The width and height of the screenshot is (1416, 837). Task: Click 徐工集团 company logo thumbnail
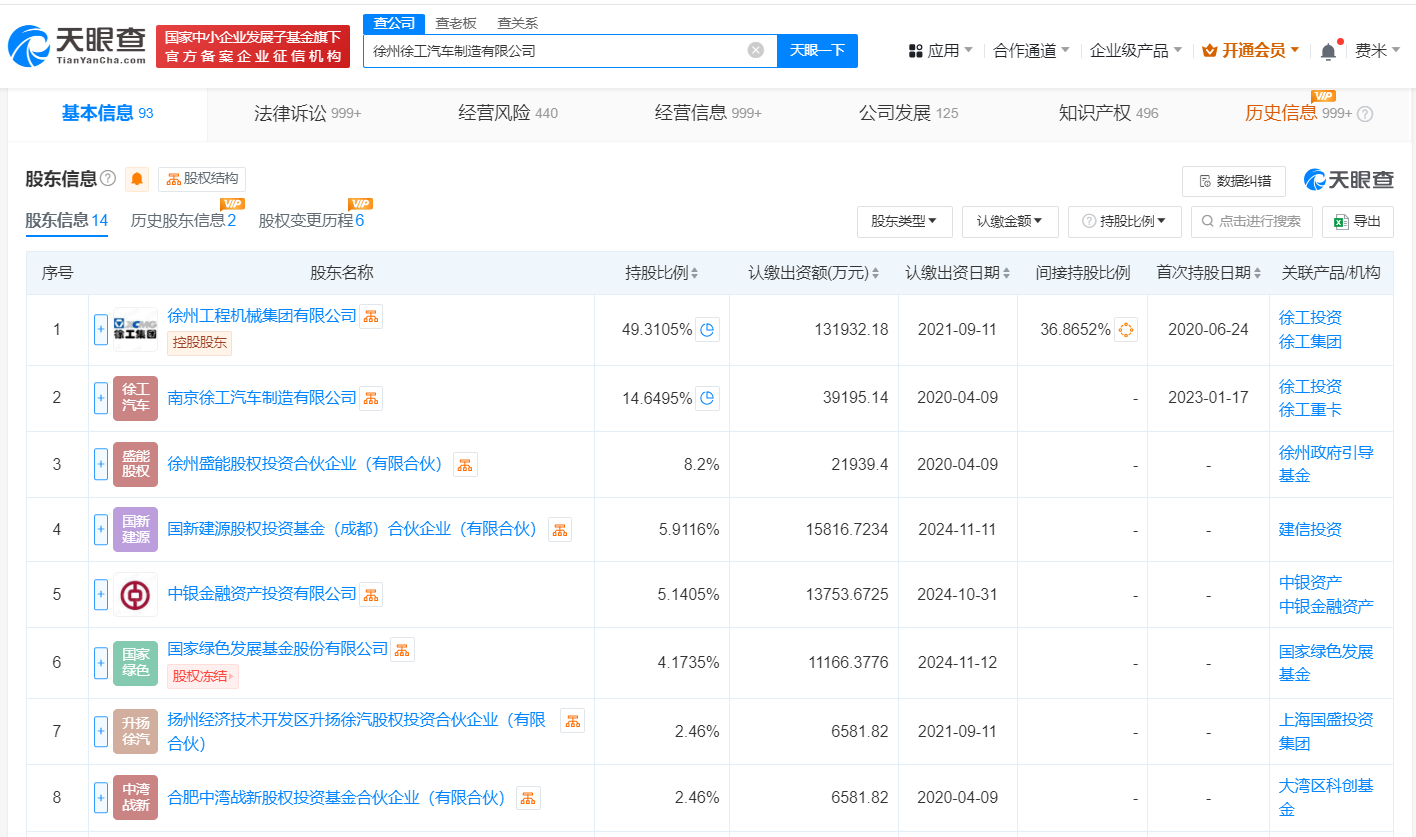click(135, 329)
